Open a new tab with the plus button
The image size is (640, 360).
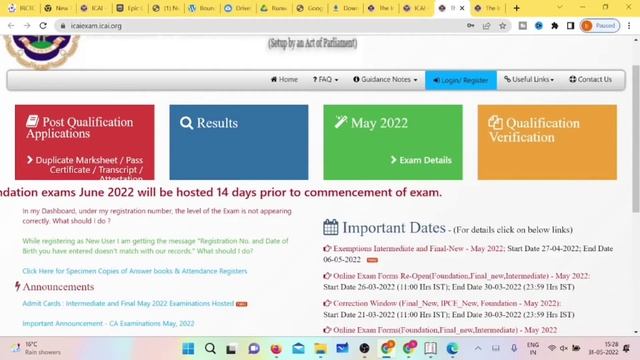516,8
